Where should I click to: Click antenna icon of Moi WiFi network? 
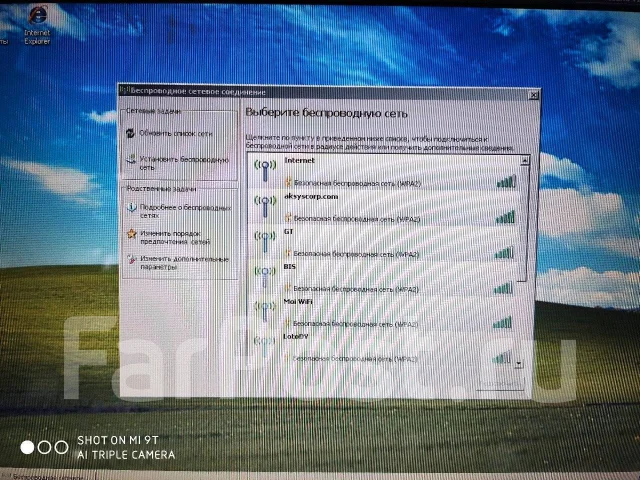point(265,311)
